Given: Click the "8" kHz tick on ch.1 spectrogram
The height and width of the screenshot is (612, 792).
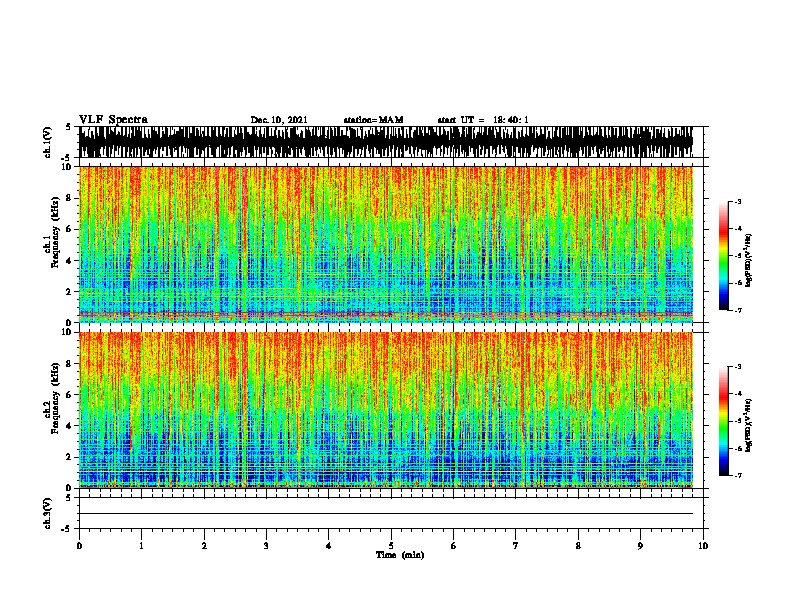Looking at the screenshot, I should (x=70, y=198).
